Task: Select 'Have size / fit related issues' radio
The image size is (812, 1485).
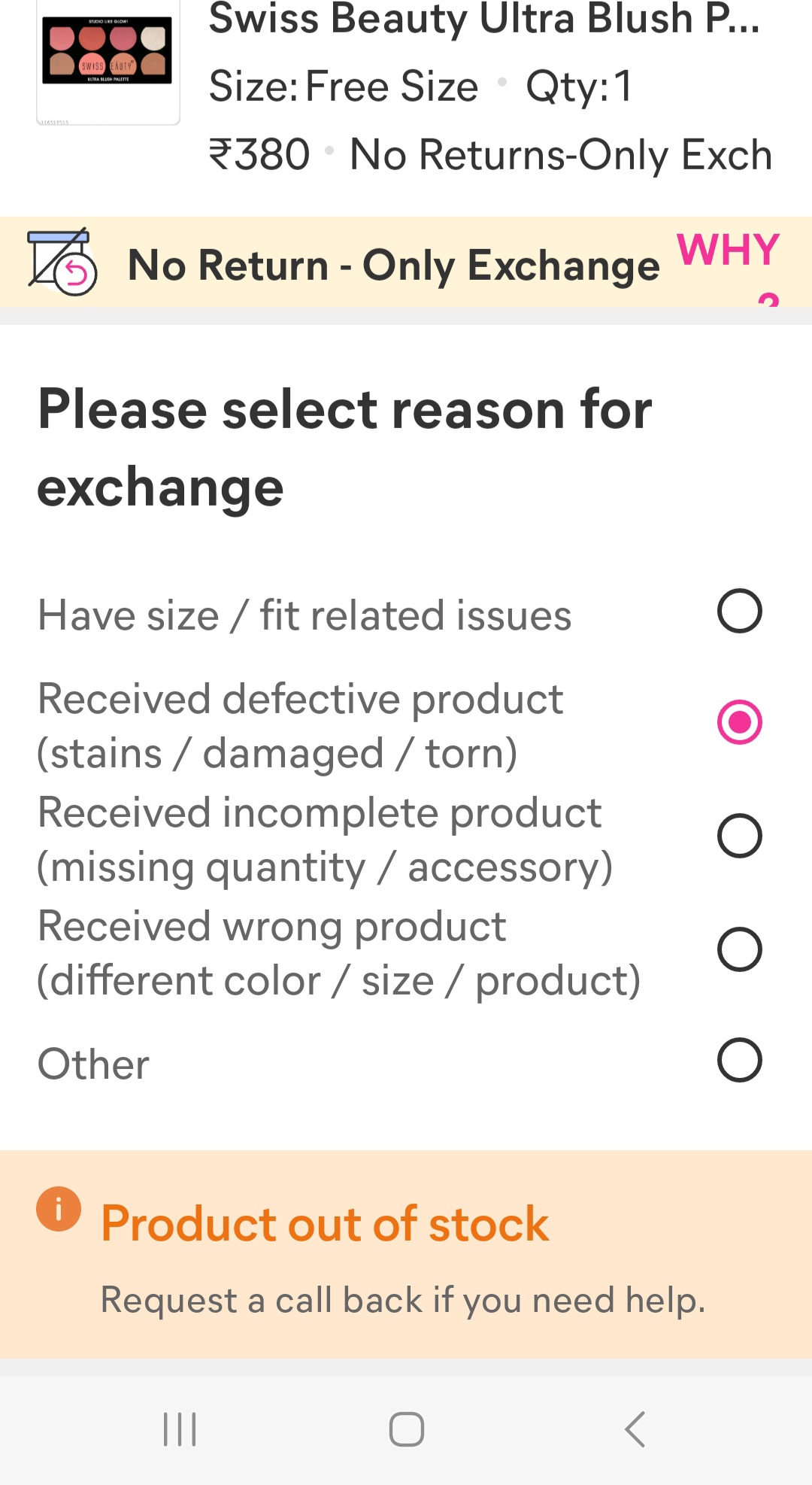Action: [740, 611]
